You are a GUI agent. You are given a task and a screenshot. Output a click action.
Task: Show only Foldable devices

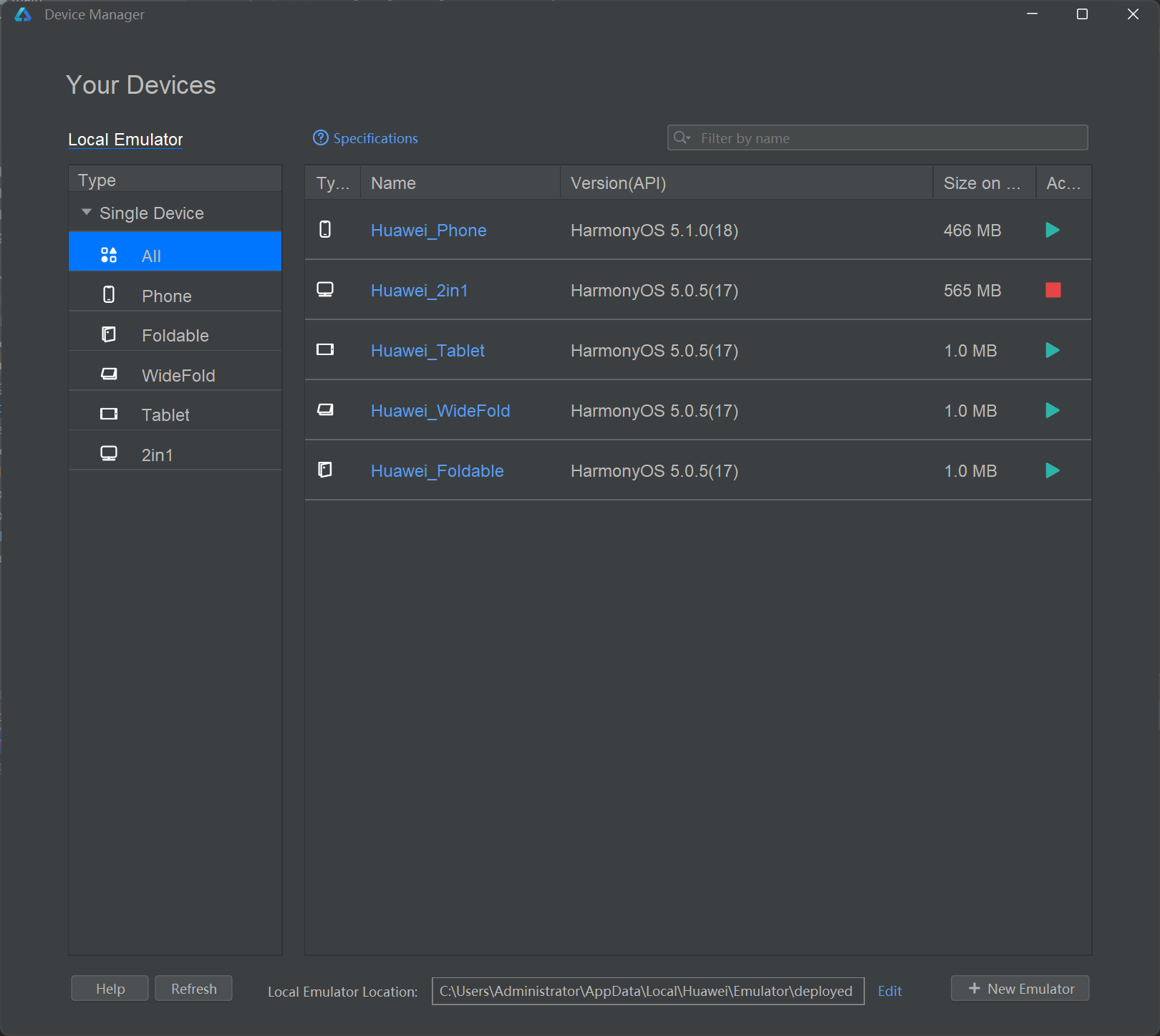(175, 335)
